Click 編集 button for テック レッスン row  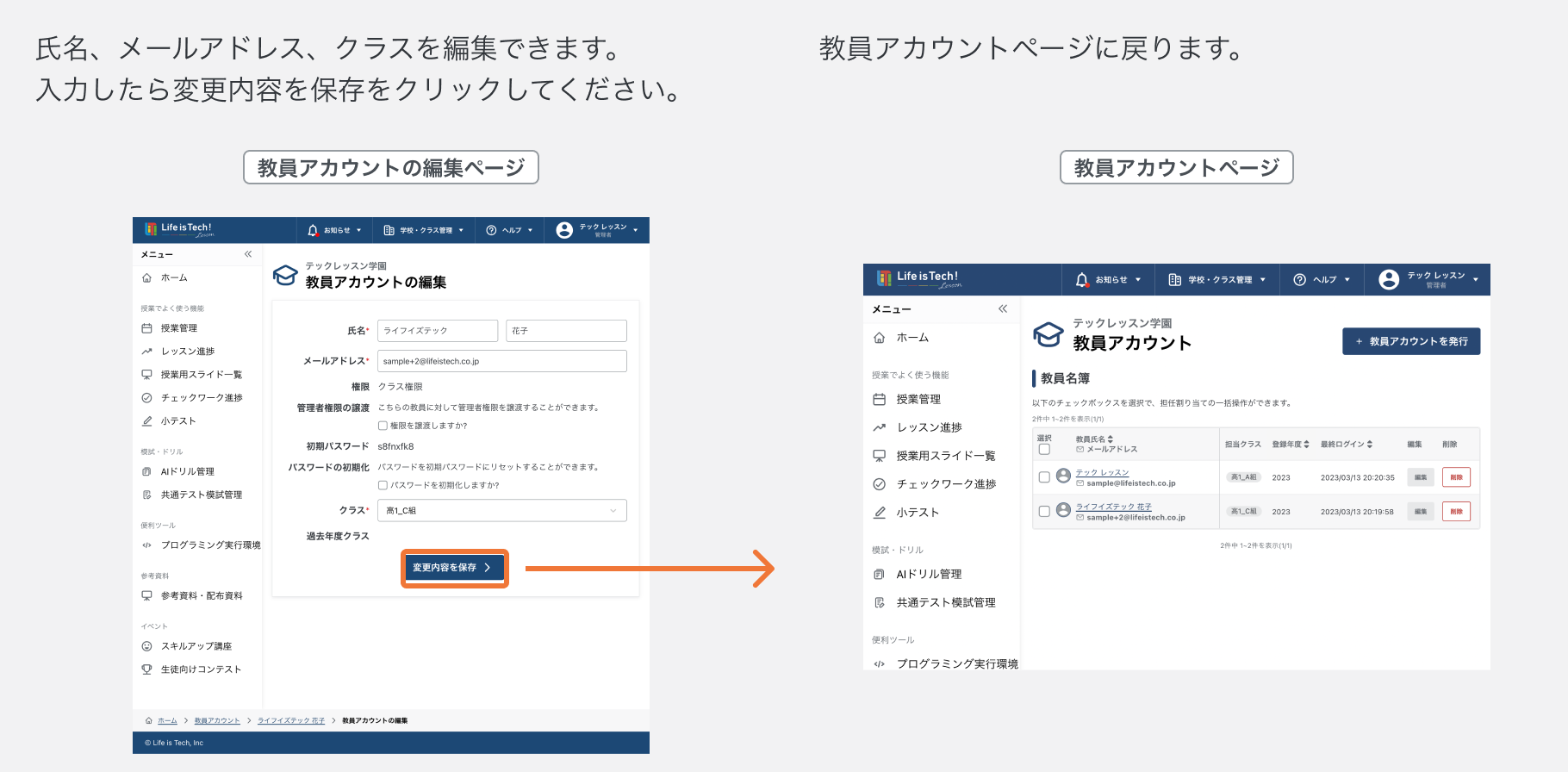tap(1421, 477)
